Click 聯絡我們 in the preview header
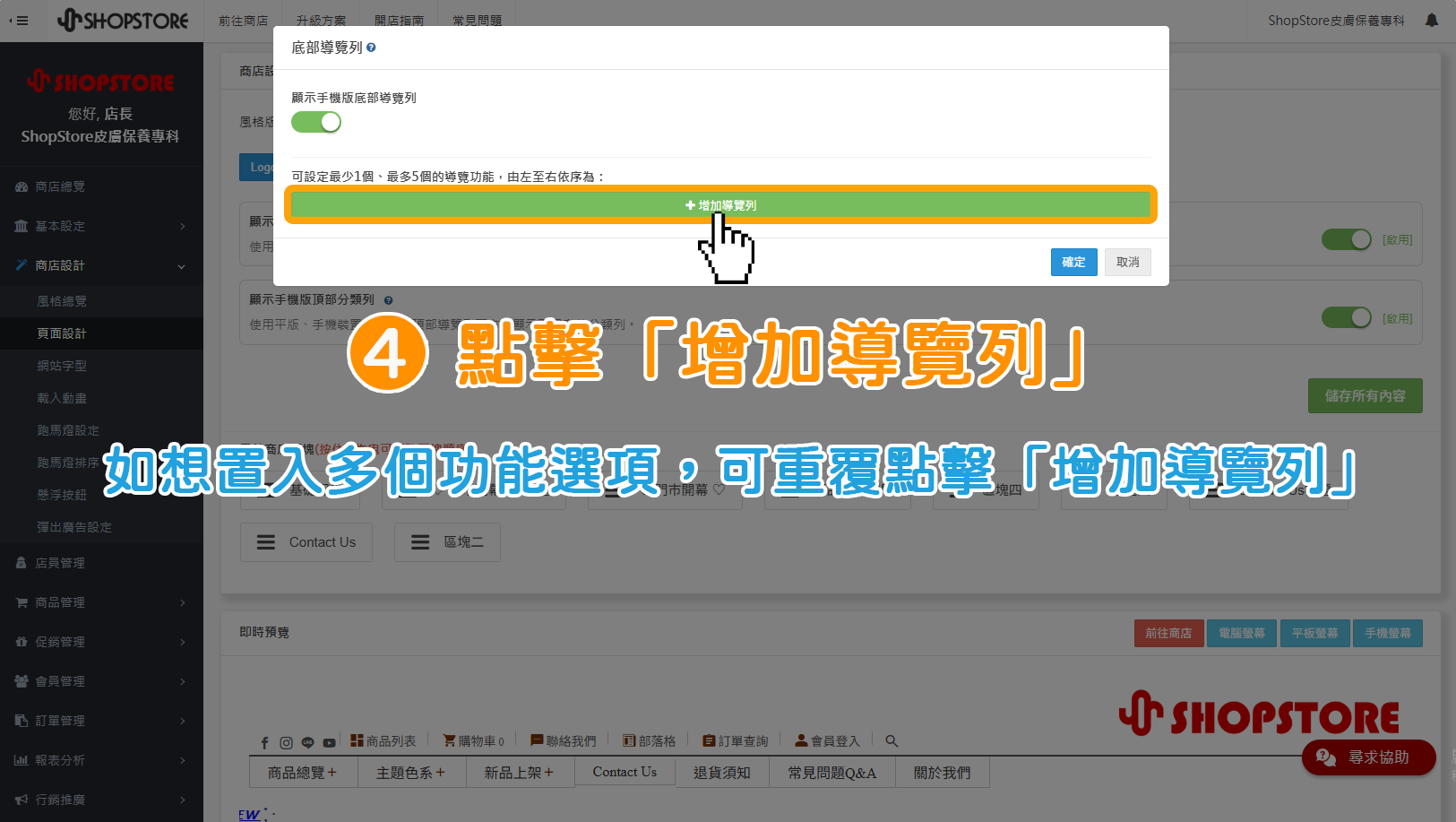 [564, 741]
